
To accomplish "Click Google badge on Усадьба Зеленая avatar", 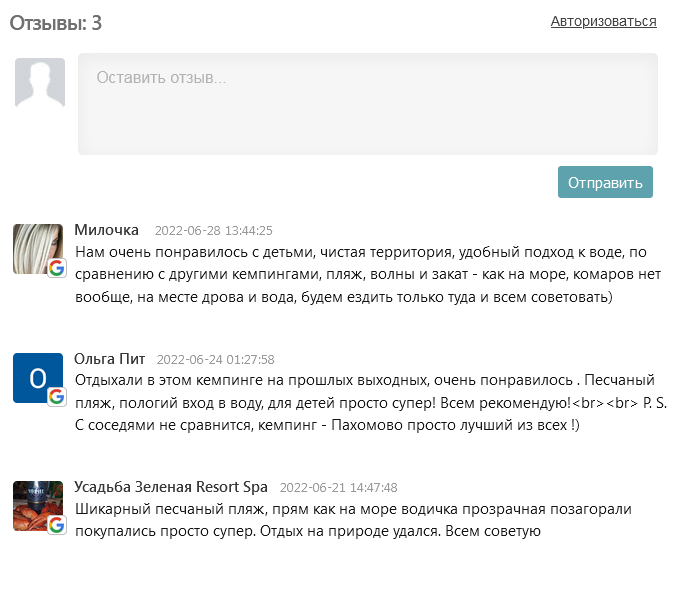I will (x=57, y=525).
